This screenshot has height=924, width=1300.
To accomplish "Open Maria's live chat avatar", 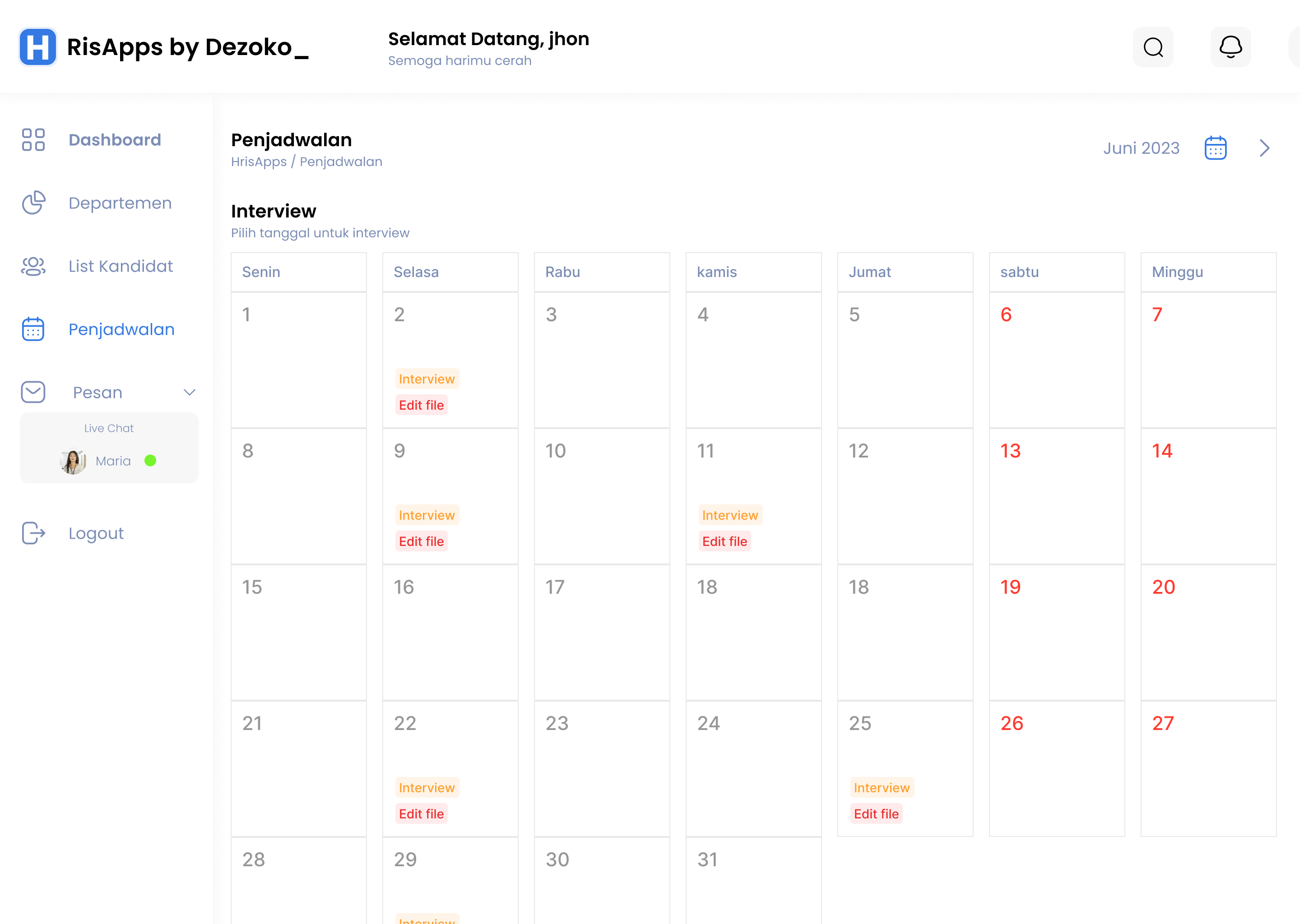I will 73,461.
